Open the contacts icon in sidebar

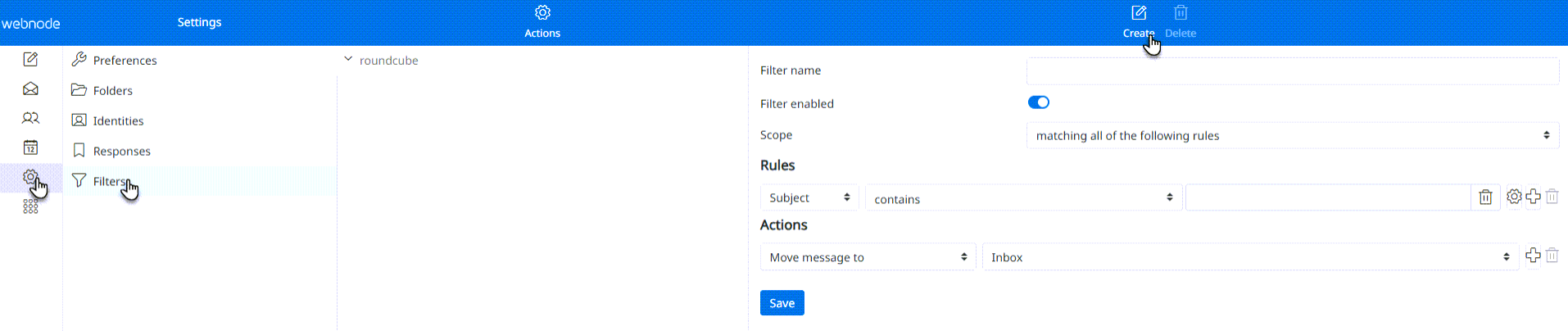[x=30, y=118]
